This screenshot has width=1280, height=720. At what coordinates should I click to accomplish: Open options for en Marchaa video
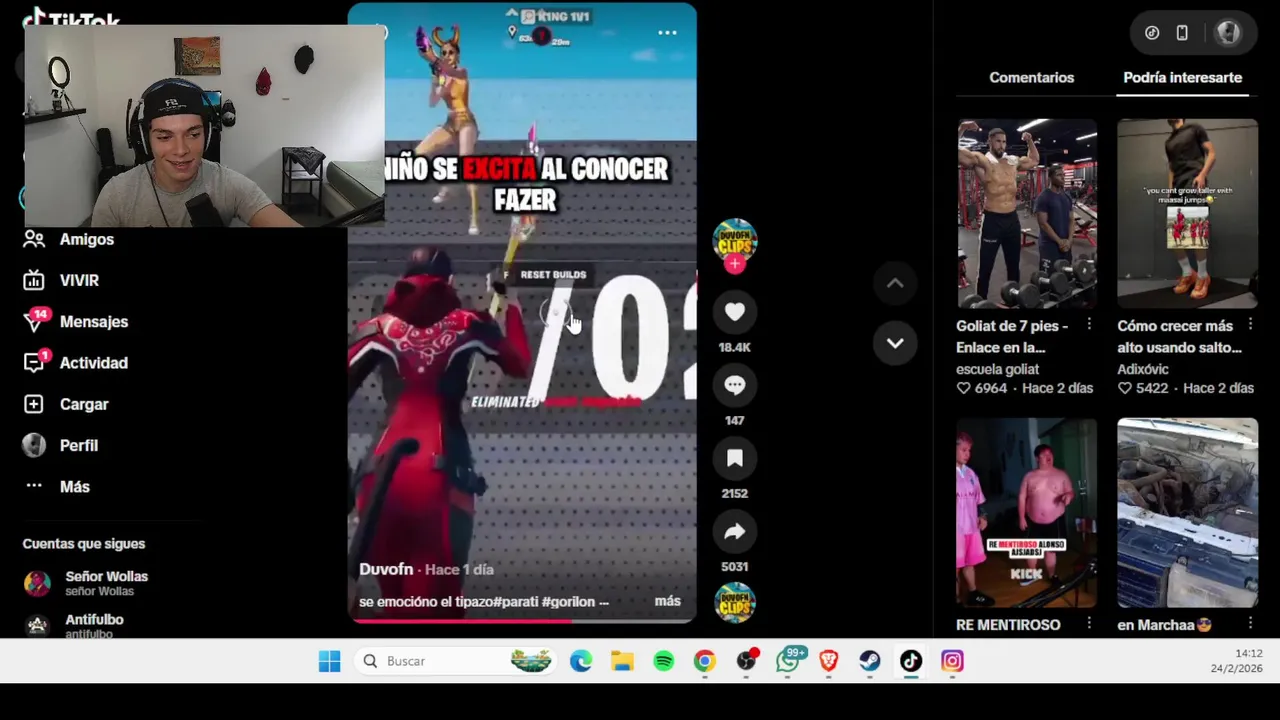click(1250, 624)
